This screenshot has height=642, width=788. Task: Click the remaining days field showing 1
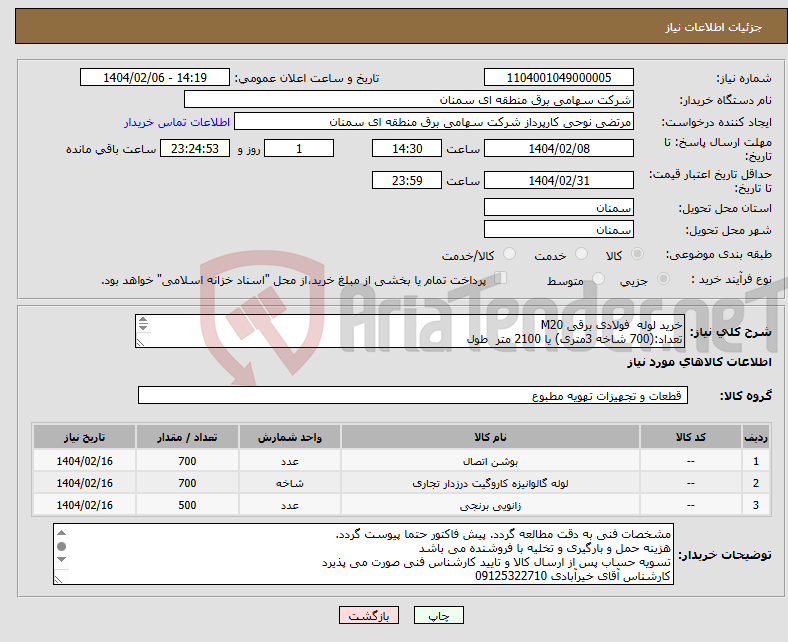coord(299,148)
